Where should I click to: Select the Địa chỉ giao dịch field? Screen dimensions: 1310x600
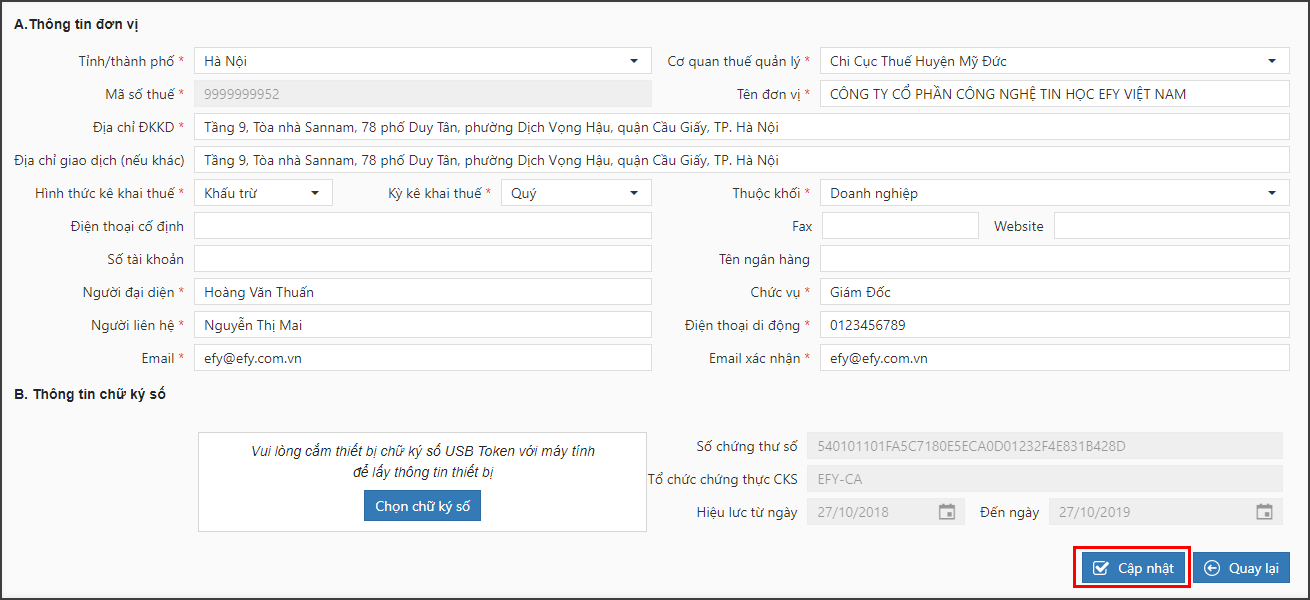pyautogui.click(x=741, y=160)
